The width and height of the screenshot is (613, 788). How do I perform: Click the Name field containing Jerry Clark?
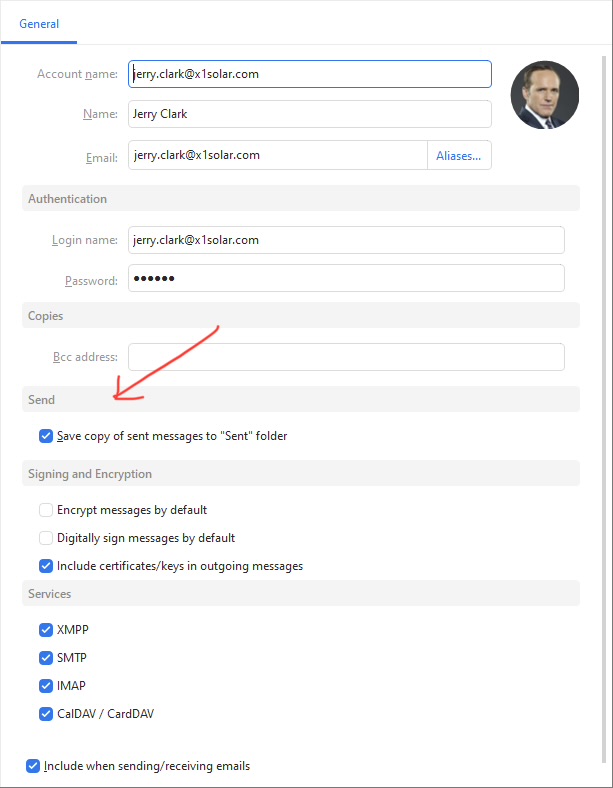[x=309, y=114]
